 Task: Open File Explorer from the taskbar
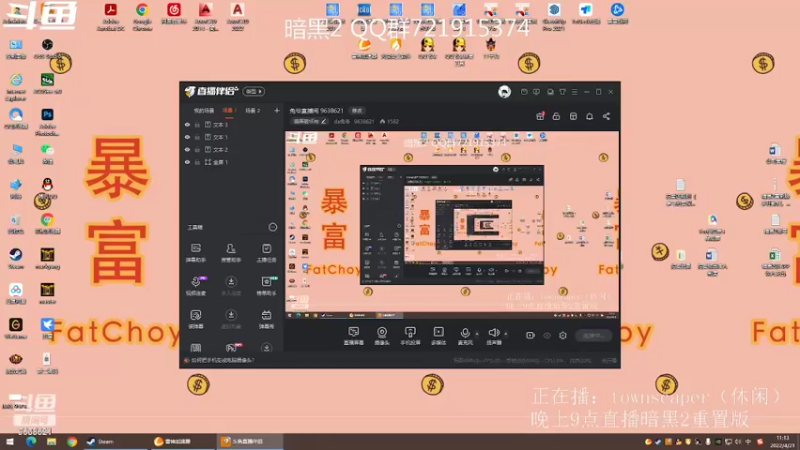pyautogui.click(x=52, y=442)
